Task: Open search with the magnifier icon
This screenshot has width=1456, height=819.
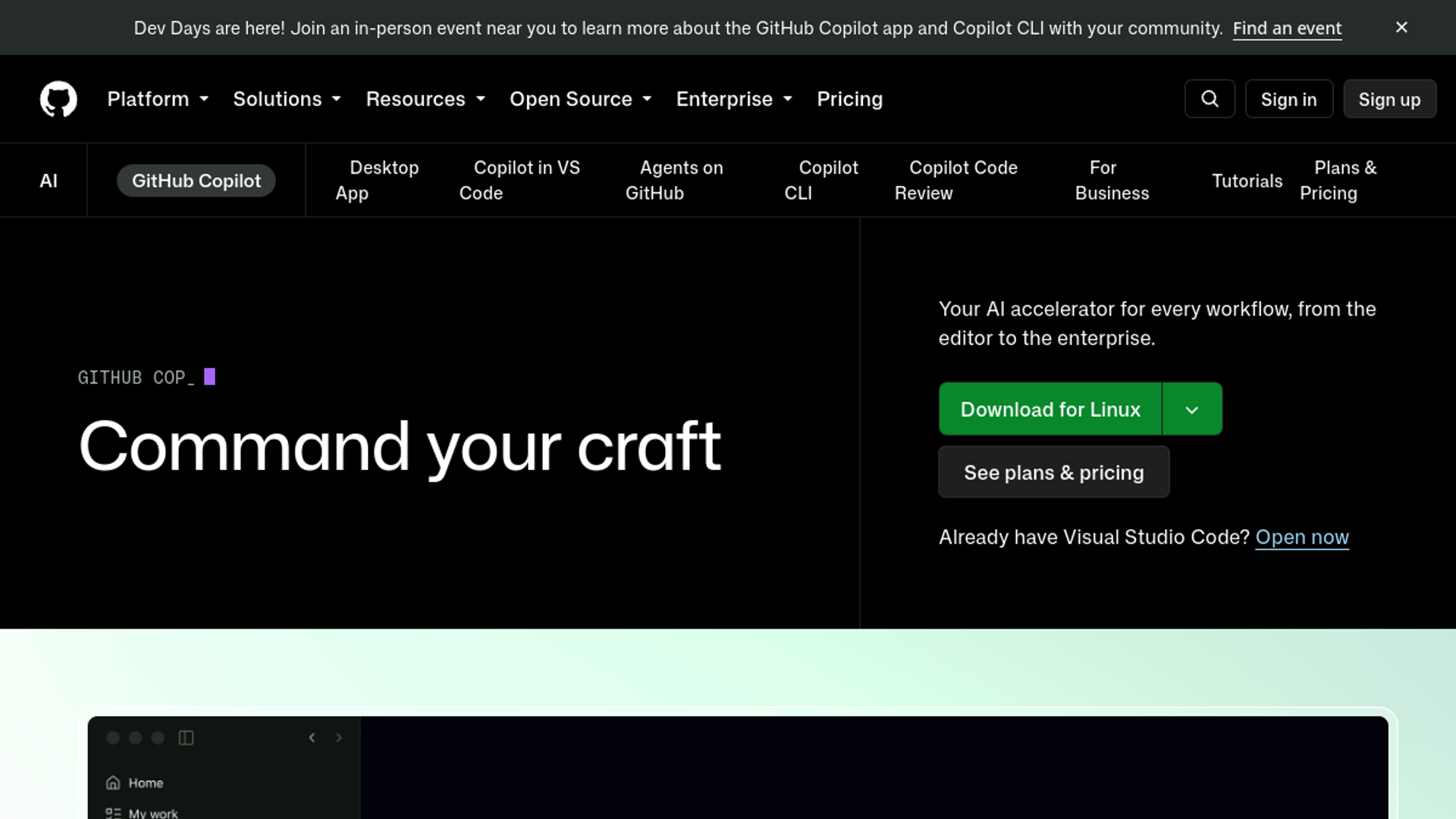Action: [1210, 99]
